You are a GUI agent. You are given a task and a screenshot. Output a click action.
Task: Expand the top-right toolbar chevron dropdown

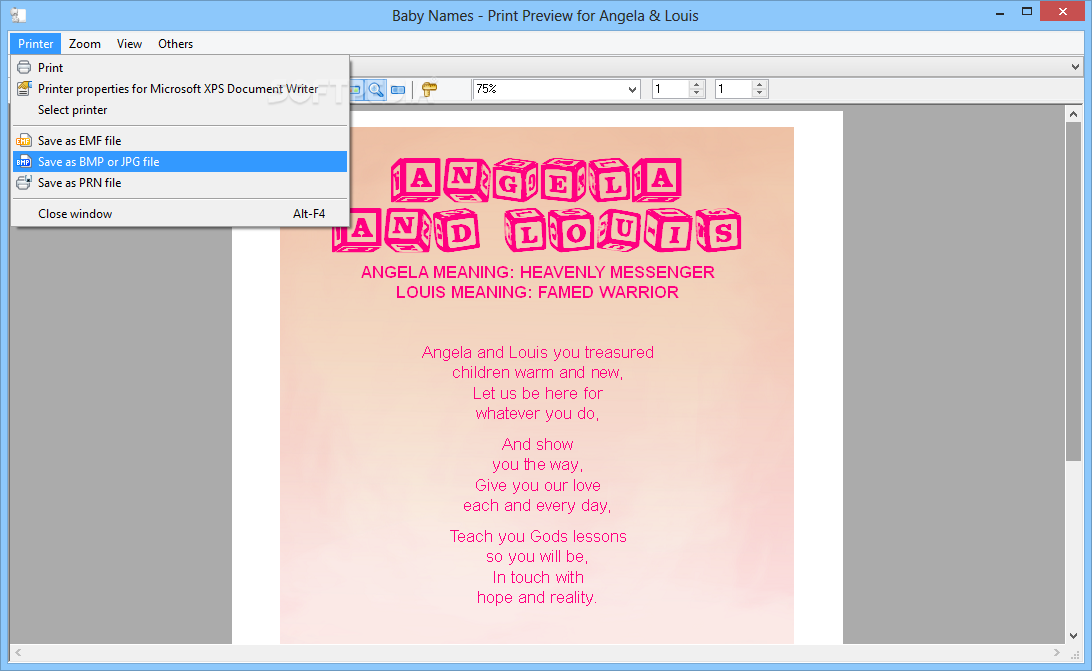[x=1075, y=67]
